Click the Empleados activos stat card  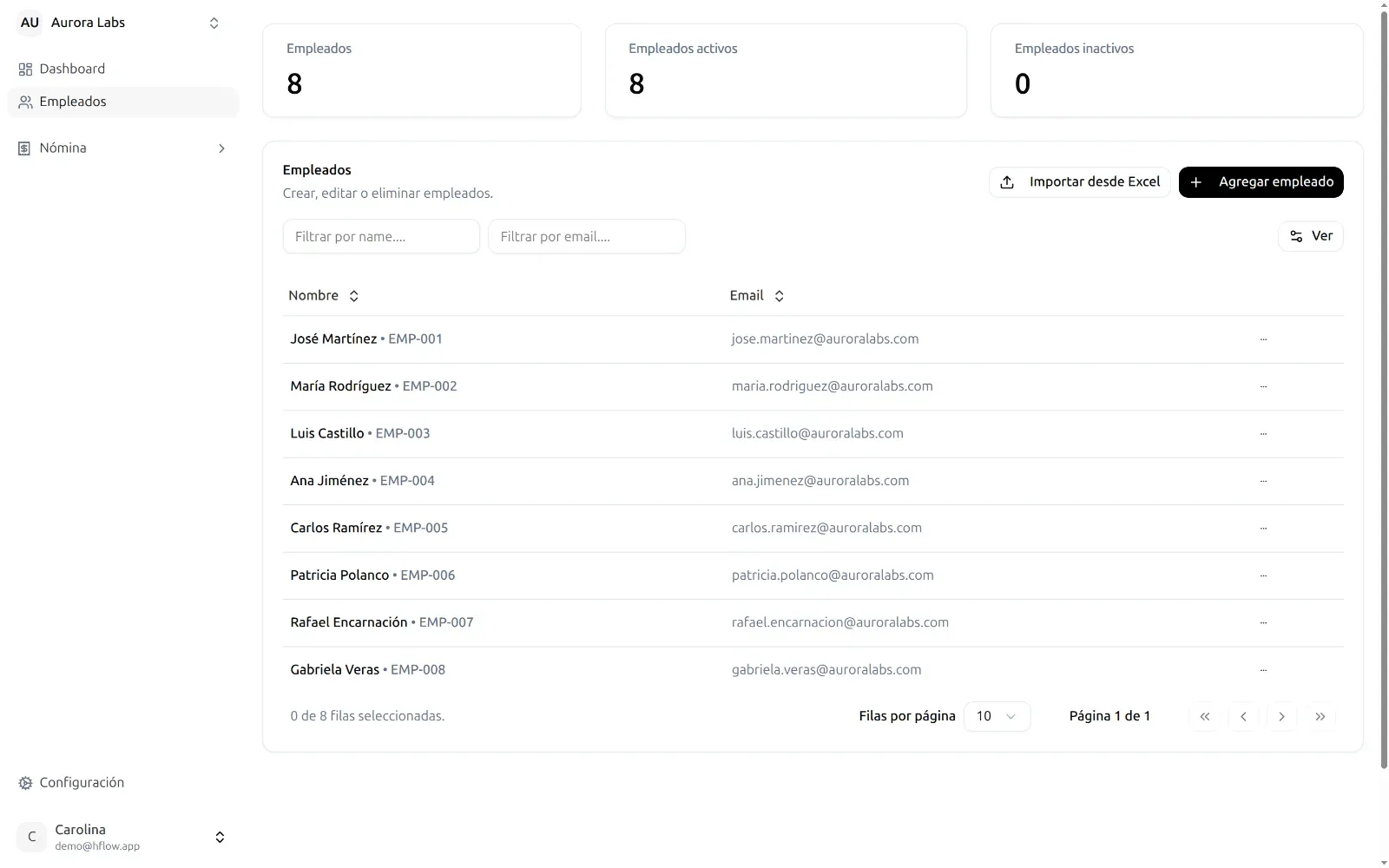[786, 70]
